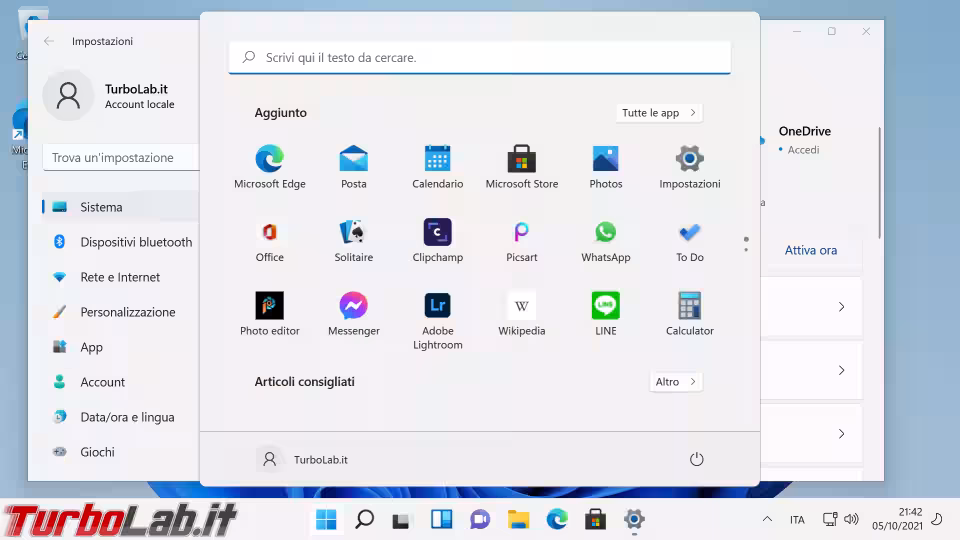The width and height of the screenshot is (960, 540).
Task: Open Microsoft Edge from pinned apps
Action: coord(269,167)
